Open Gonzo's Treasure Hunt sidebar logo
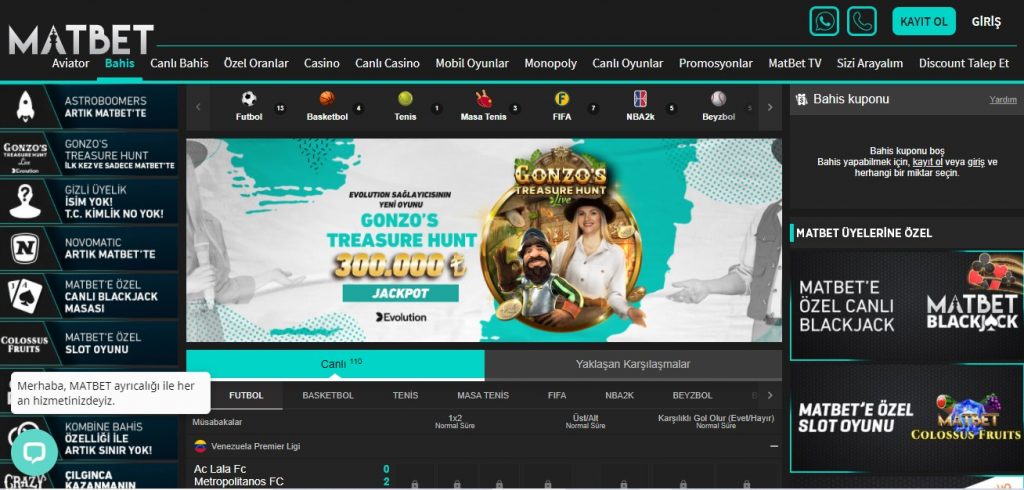Viewport: 1024px width, 490px height. (25, 155)
